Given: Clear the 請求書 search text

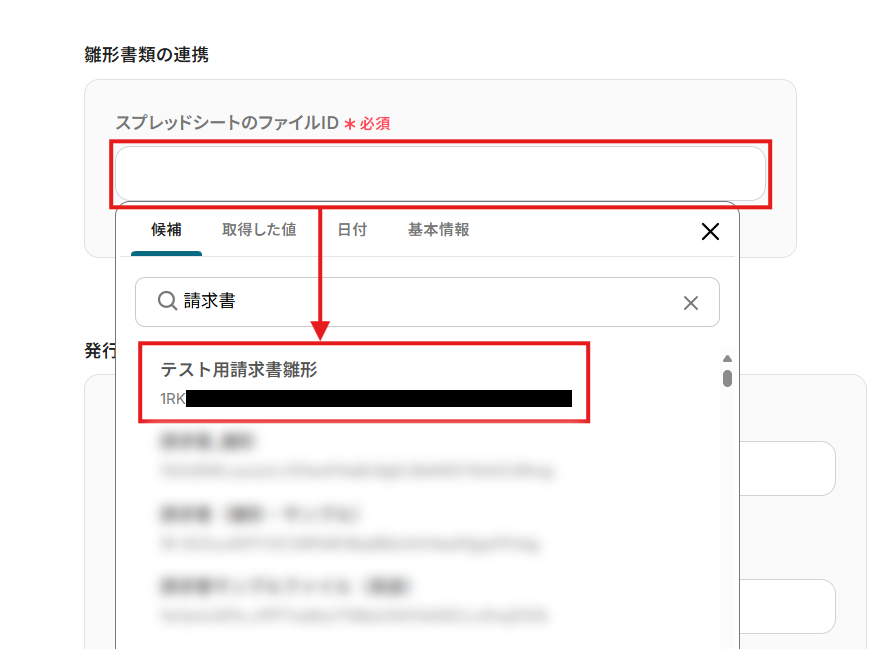Looking at the screenshot, I should tap(690, 303).
